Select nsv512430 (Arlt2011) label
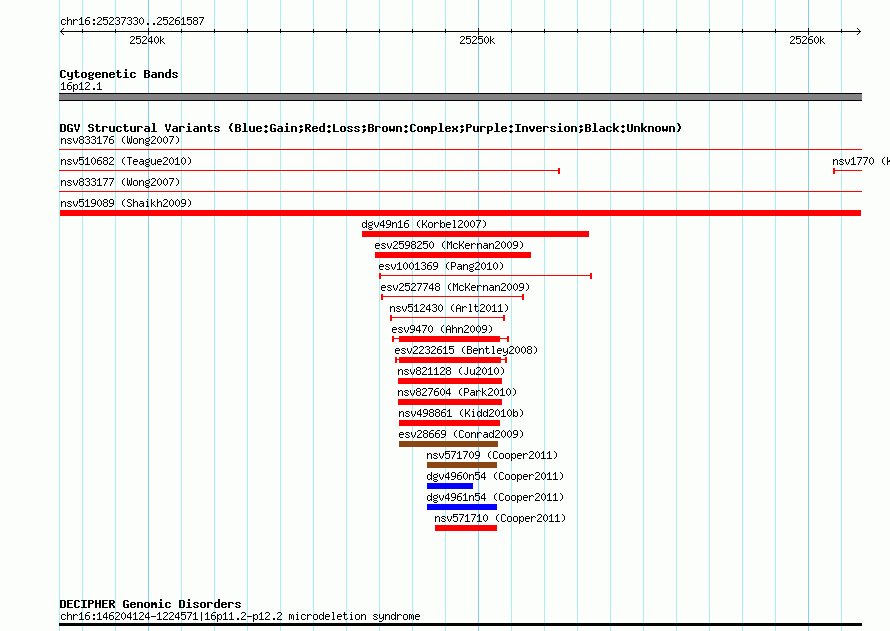Image resolution: width=890 pixels, height=631 pixels. tap(449, 308)
